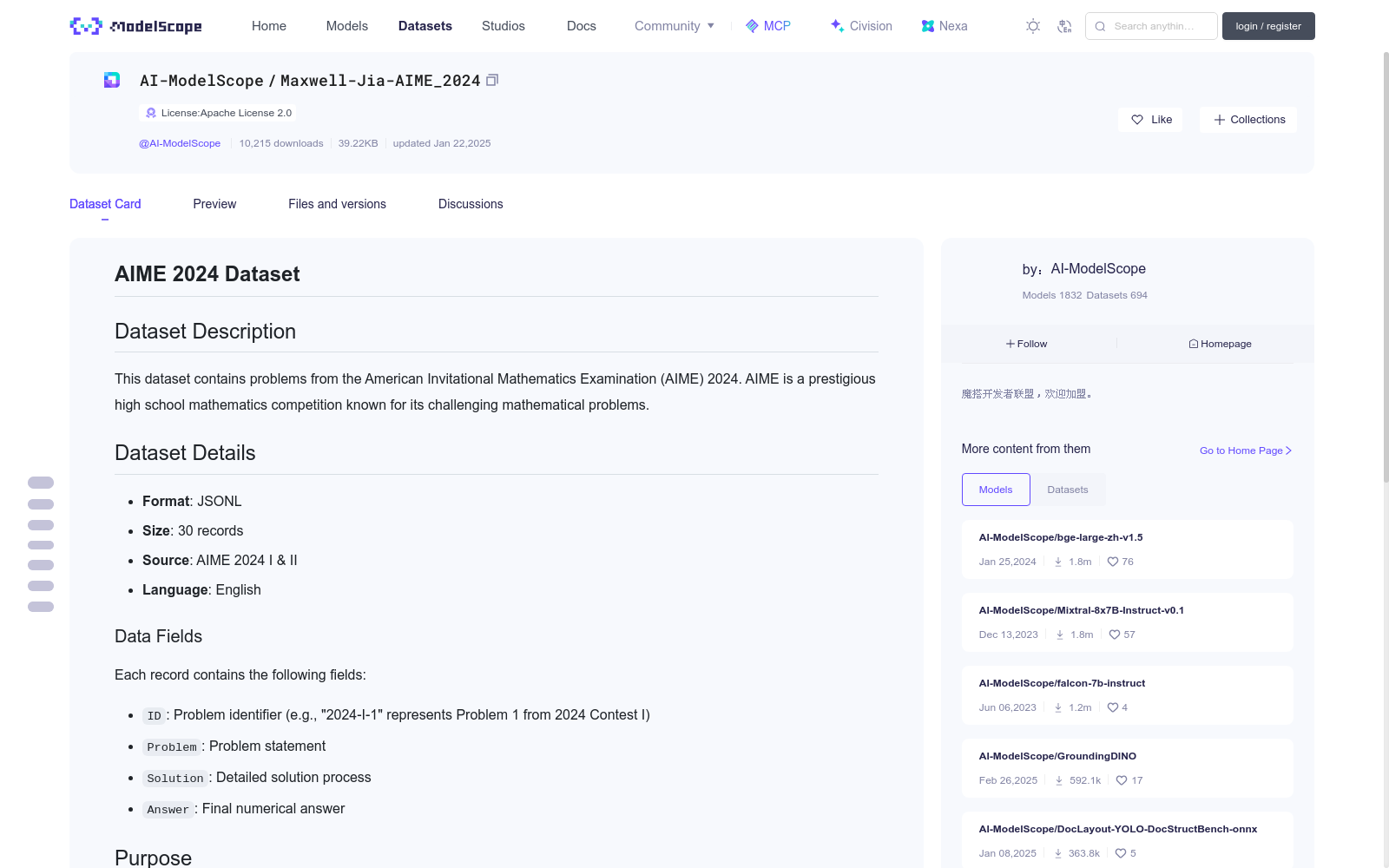Screen dimensions: 1389x868
Task: Expand the Community dropdown menu
Action: [x=675, y=26]
